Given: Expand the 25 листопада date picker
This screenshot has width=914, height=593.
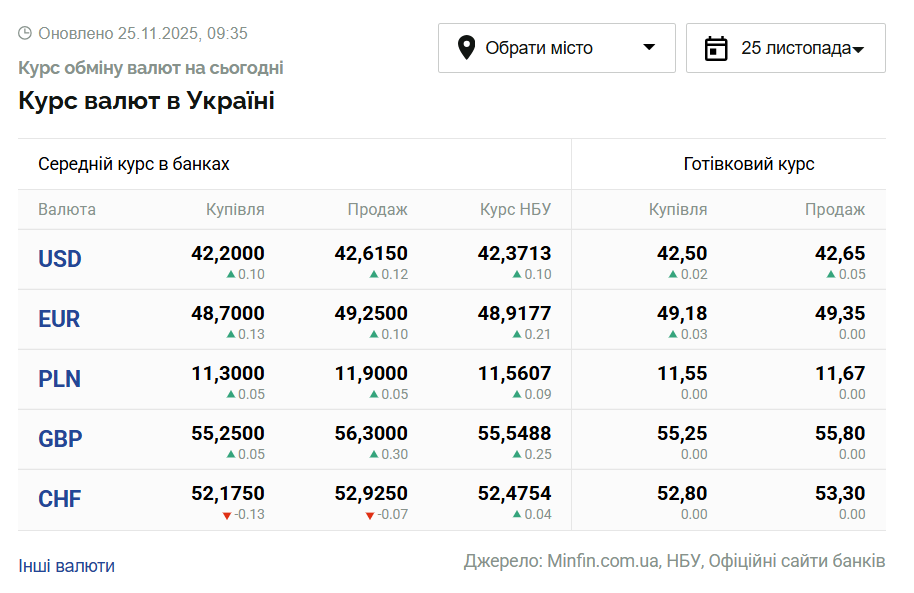Looking at the screenshot, I should (785, 48).
